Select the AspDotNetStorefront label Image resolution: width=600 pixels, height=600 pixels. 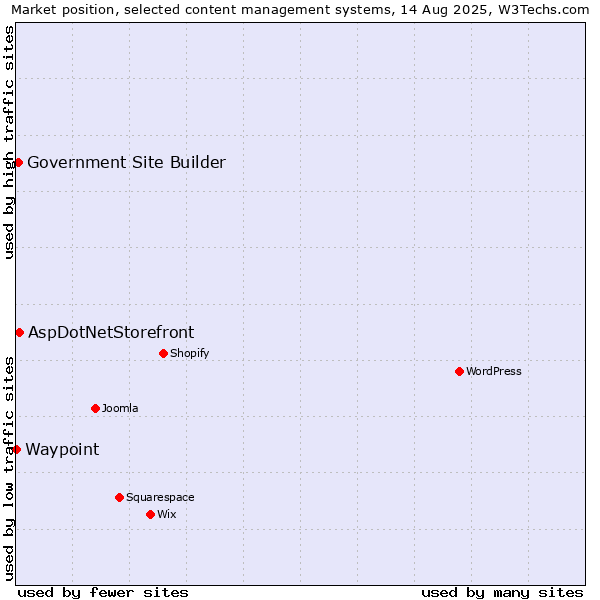click(x=111, y=333)
